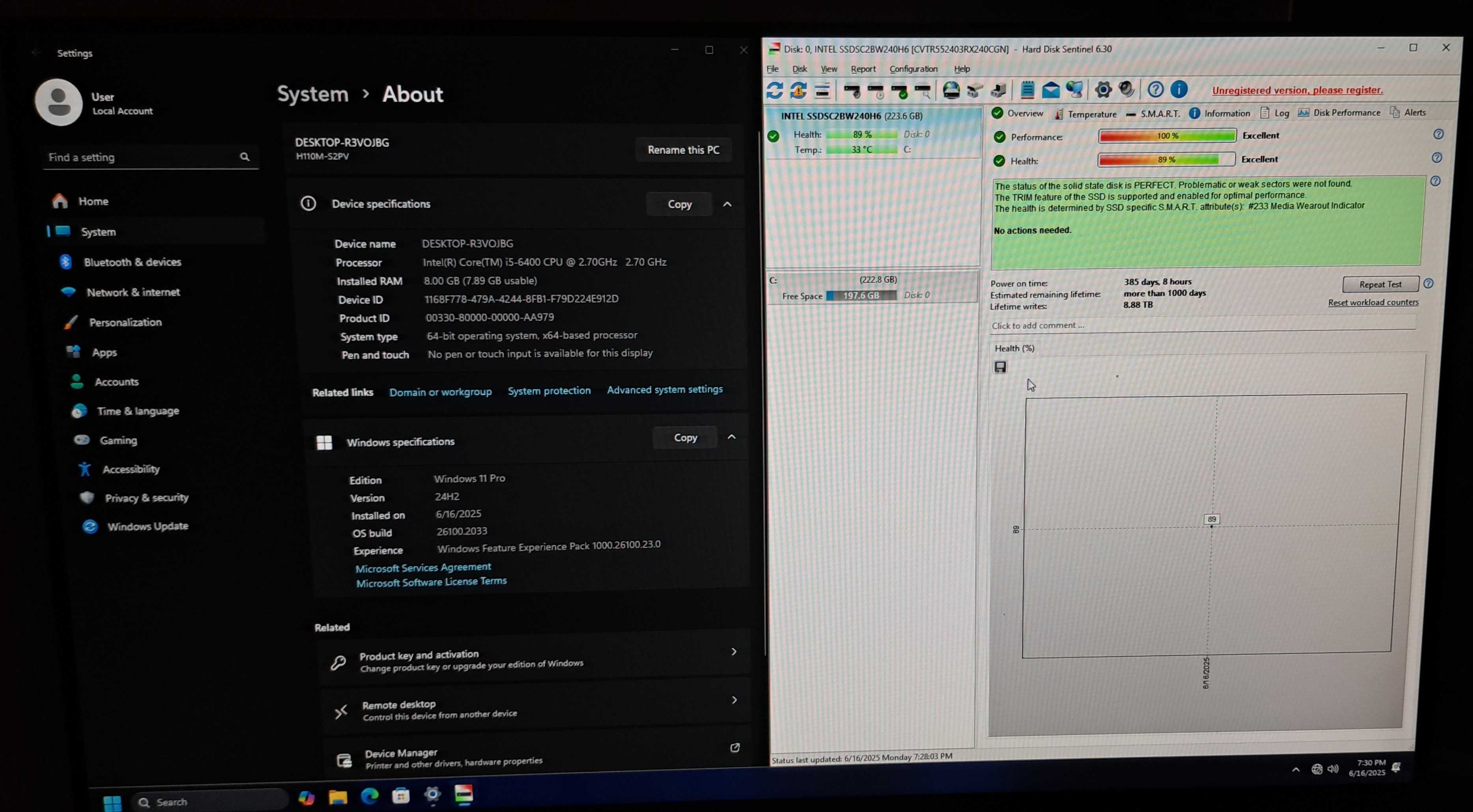This screenshot has height=812, width=1473.
Task: Open the Report menu
Action: click(863, 69)
